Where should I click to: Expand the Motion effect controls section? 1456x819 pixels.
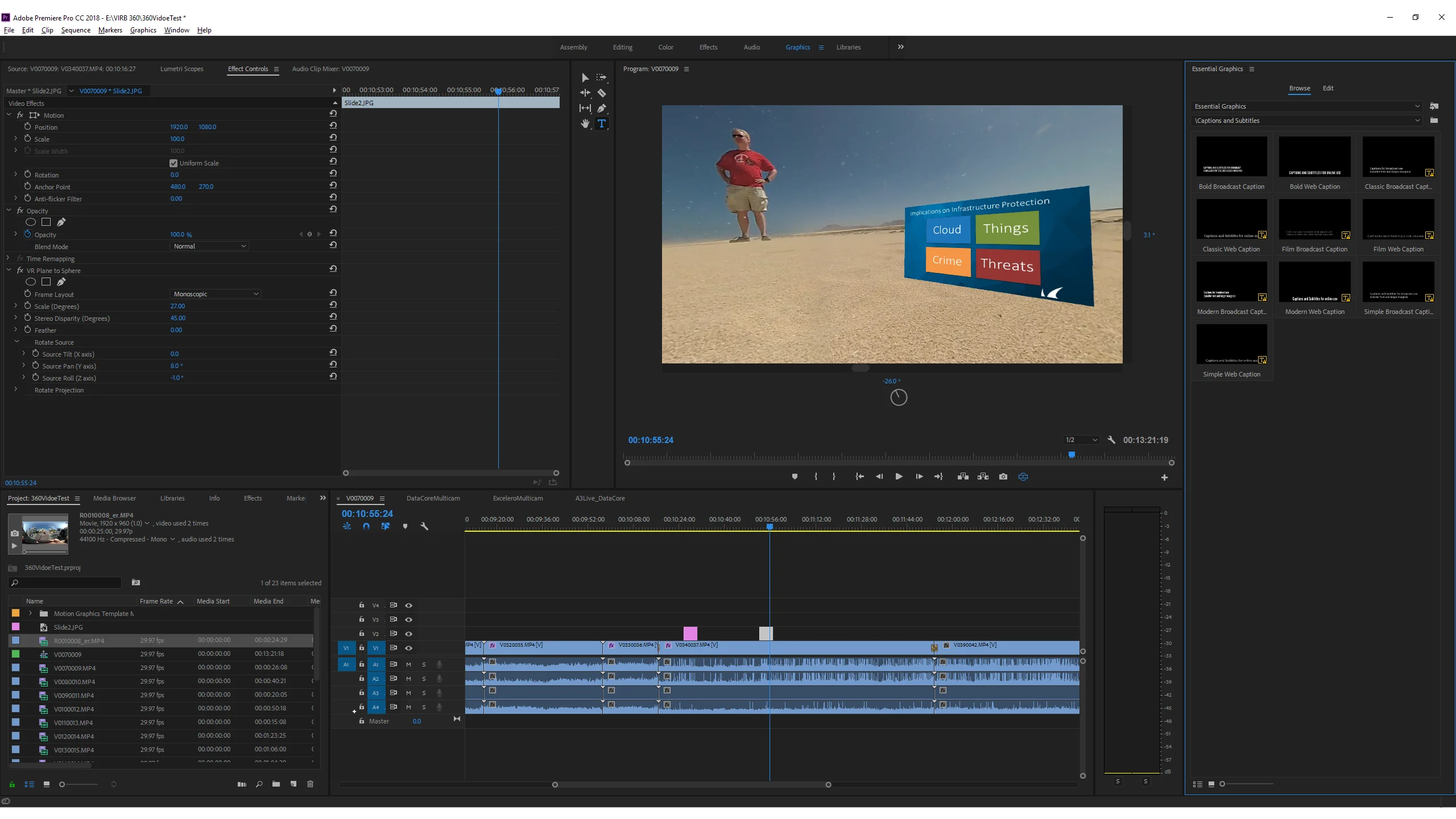pos(10,115)
